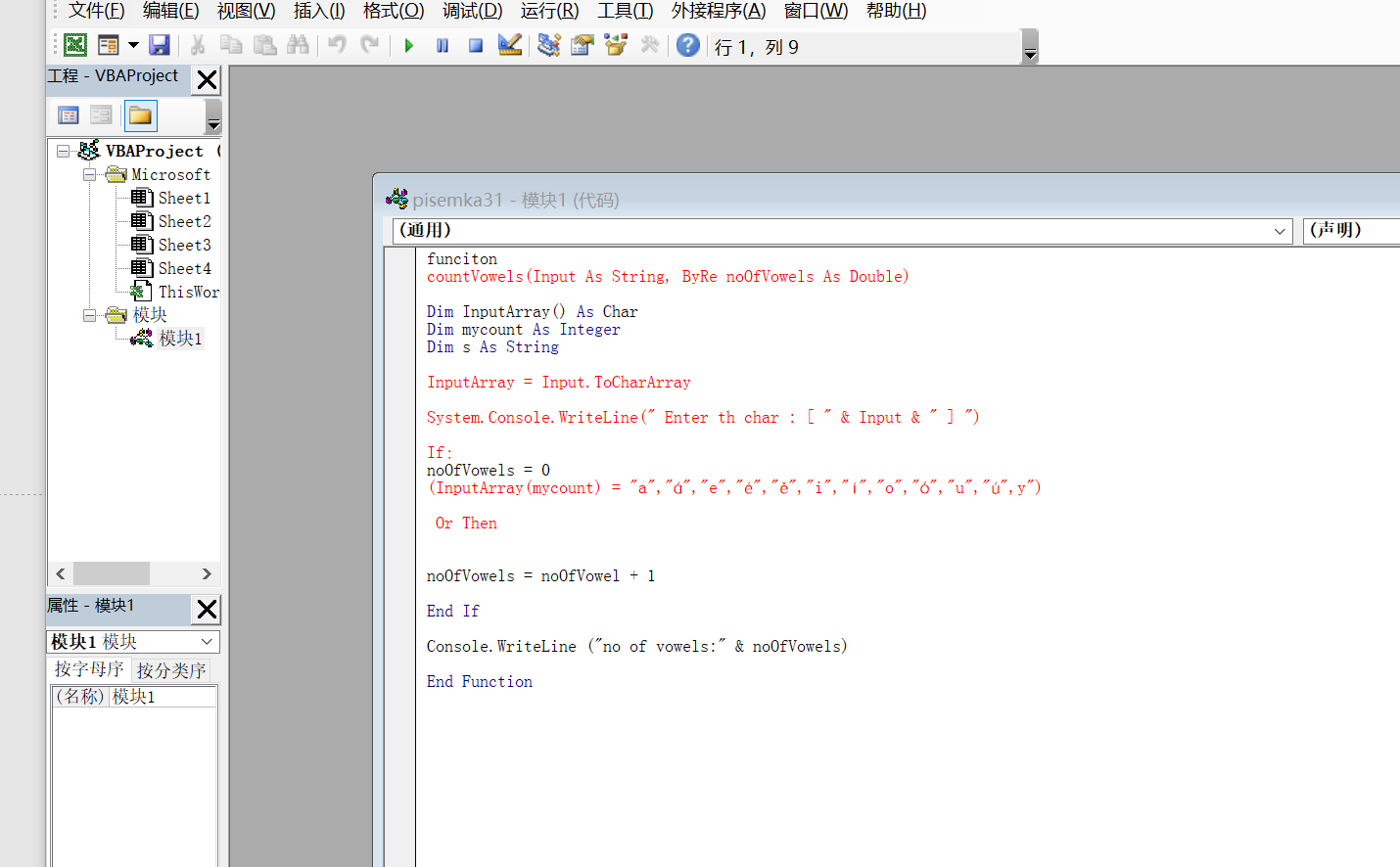Run the macro with the Run button
Image resolution: width=1400 pixels, height=867 pixels.
click(408, 45)
